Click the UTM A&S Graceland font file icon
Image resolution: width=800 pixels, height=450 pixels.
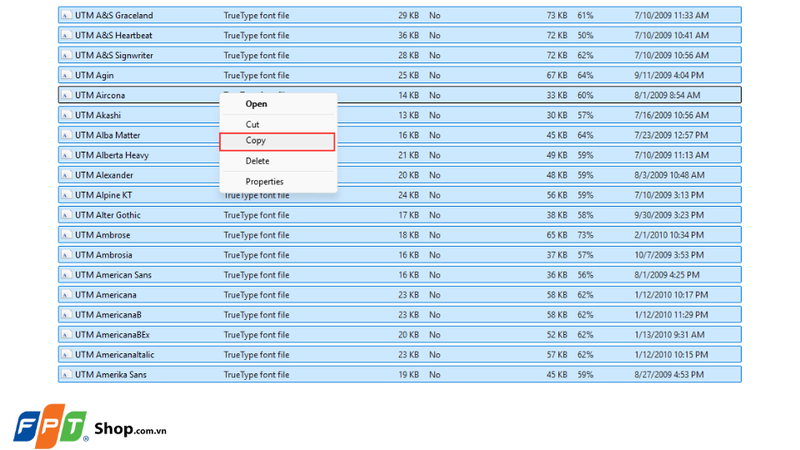[66, 15]
